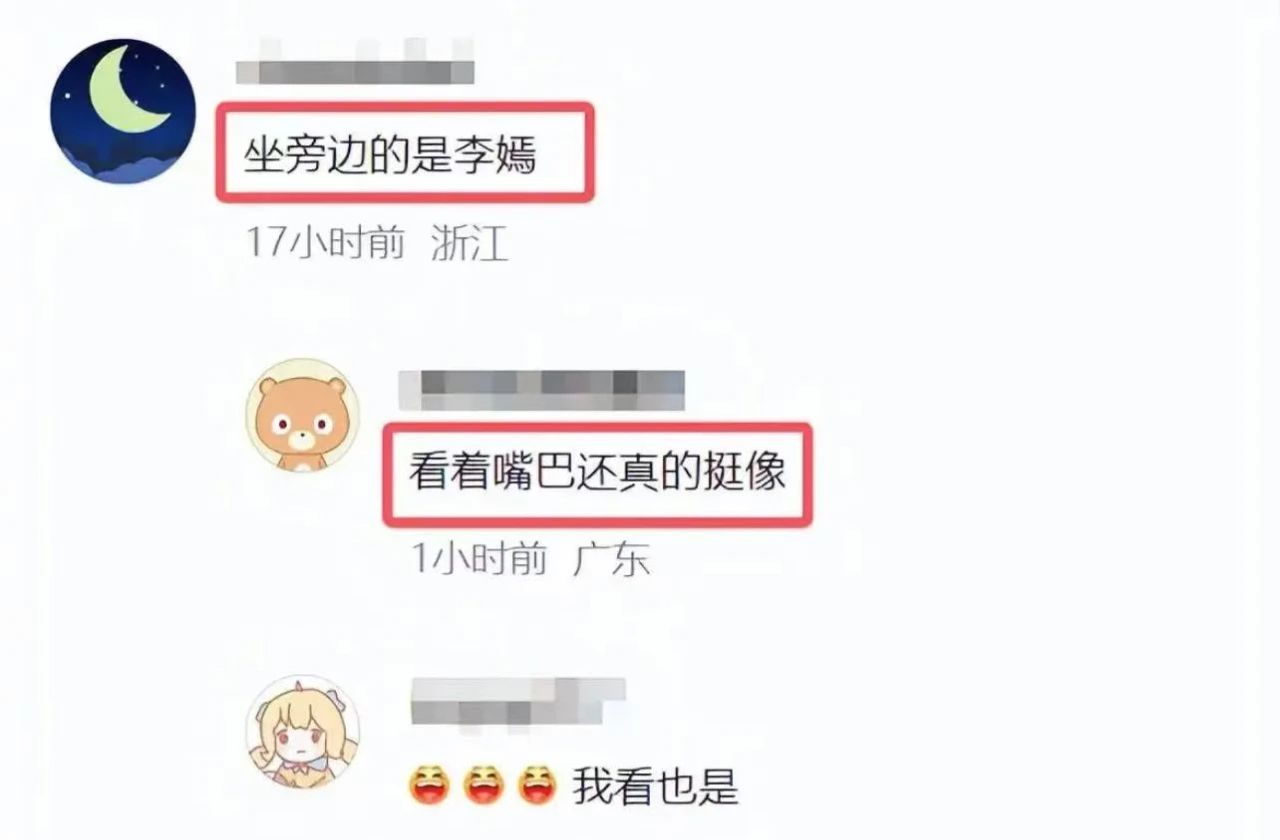Open the crescent moon avatar profile

pyautogui.click(x=123, y=111)
